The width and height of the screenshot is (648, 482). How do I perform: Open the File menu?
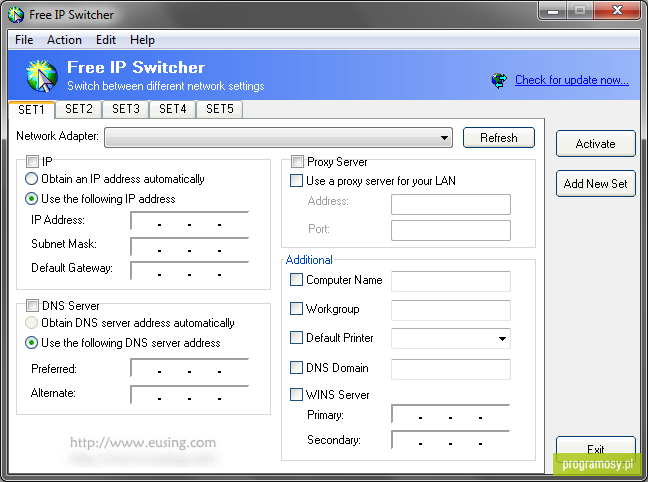(24, 40)
